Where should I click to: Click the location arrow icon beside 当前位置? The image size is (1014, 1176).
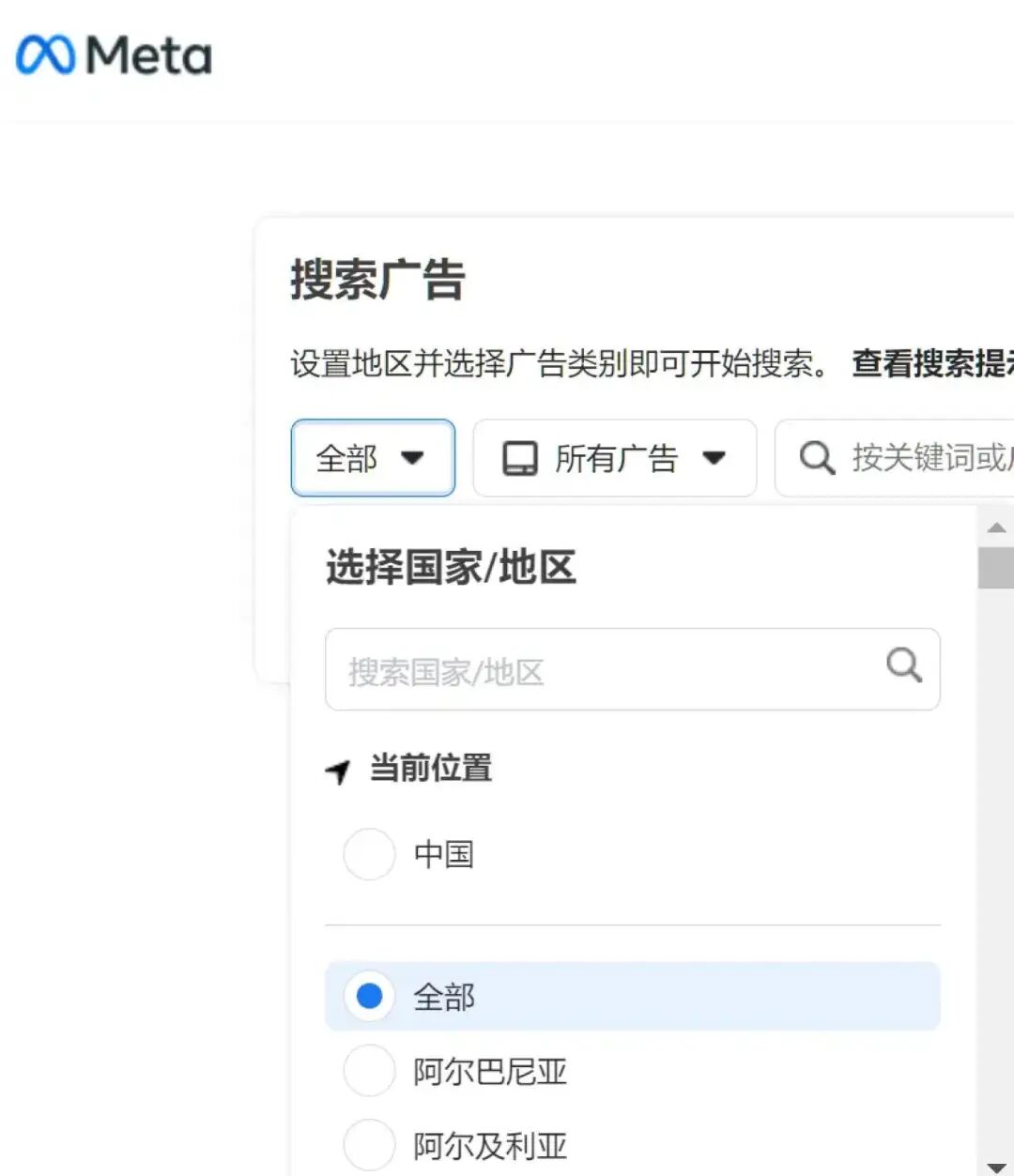(338, 771)
